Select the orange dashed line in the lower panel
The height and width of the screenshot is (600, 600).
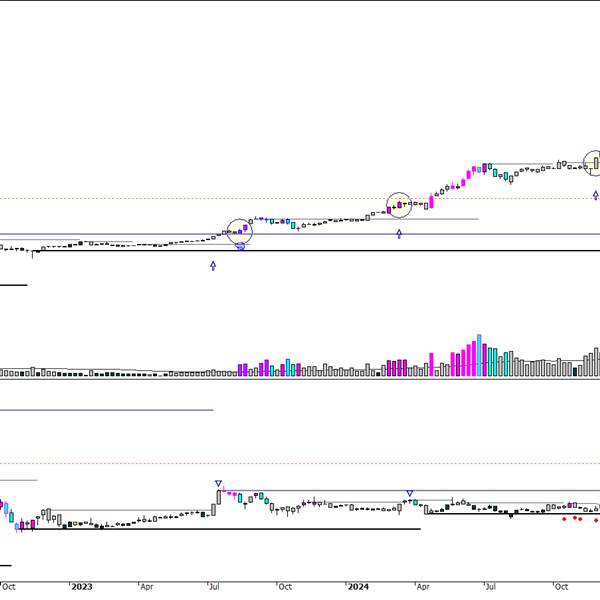click(300, 463)
